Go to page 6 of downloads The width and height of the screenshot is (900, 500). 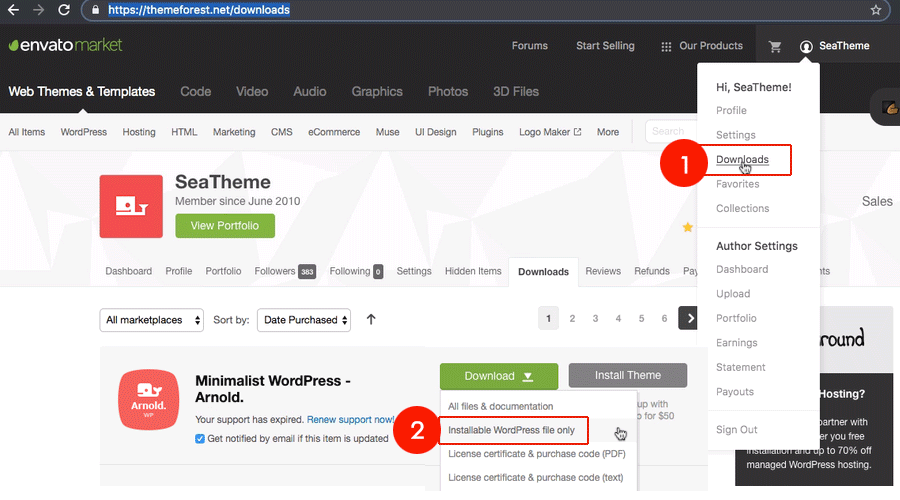664,319
